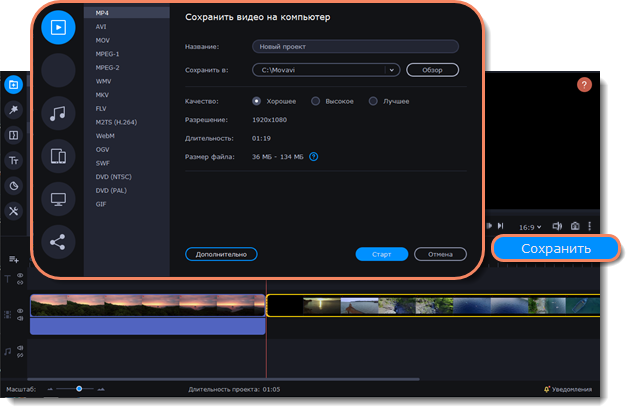Take a snapshot with the camera icon
Image resolution: width=631 pixels, height=413 pixels.
(574, 226)
